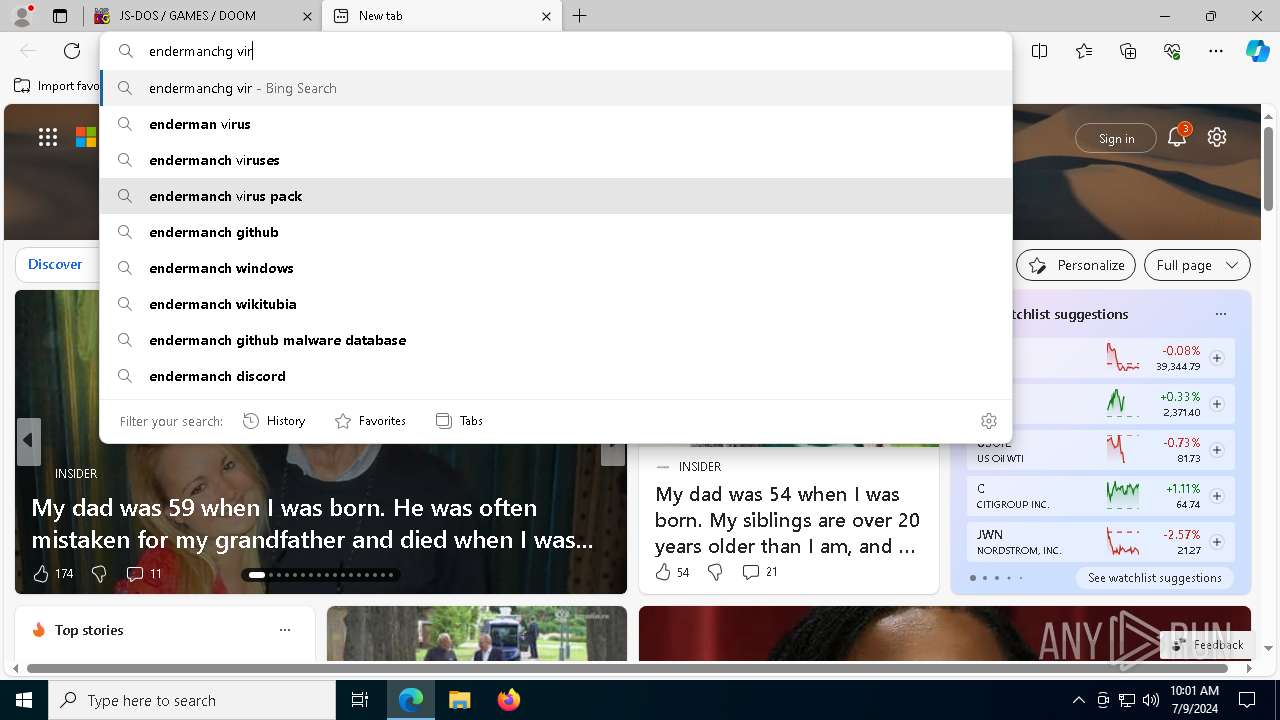Click the browser profile avatar icon

[22, 15]
